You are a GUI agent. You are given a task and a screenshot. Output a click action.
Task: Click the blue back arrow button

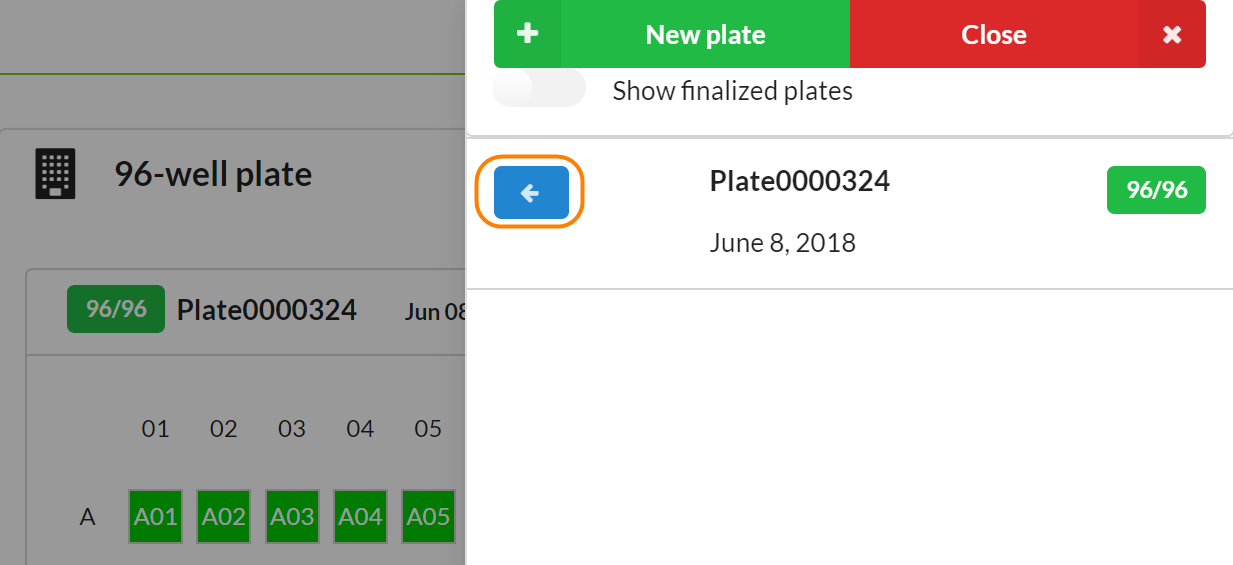point(531,192)
